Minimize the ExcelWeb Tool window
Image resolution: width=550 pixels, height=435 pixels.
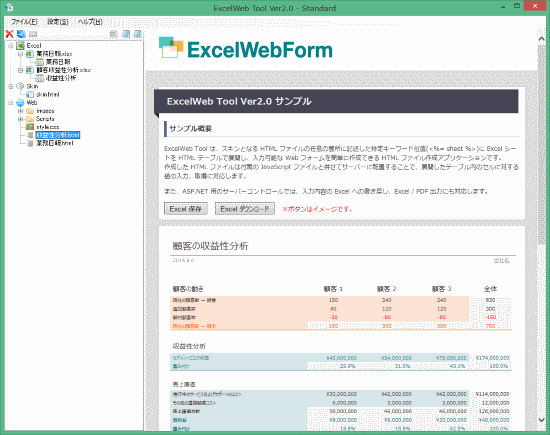pyautogui.click(x=503, y=6)
